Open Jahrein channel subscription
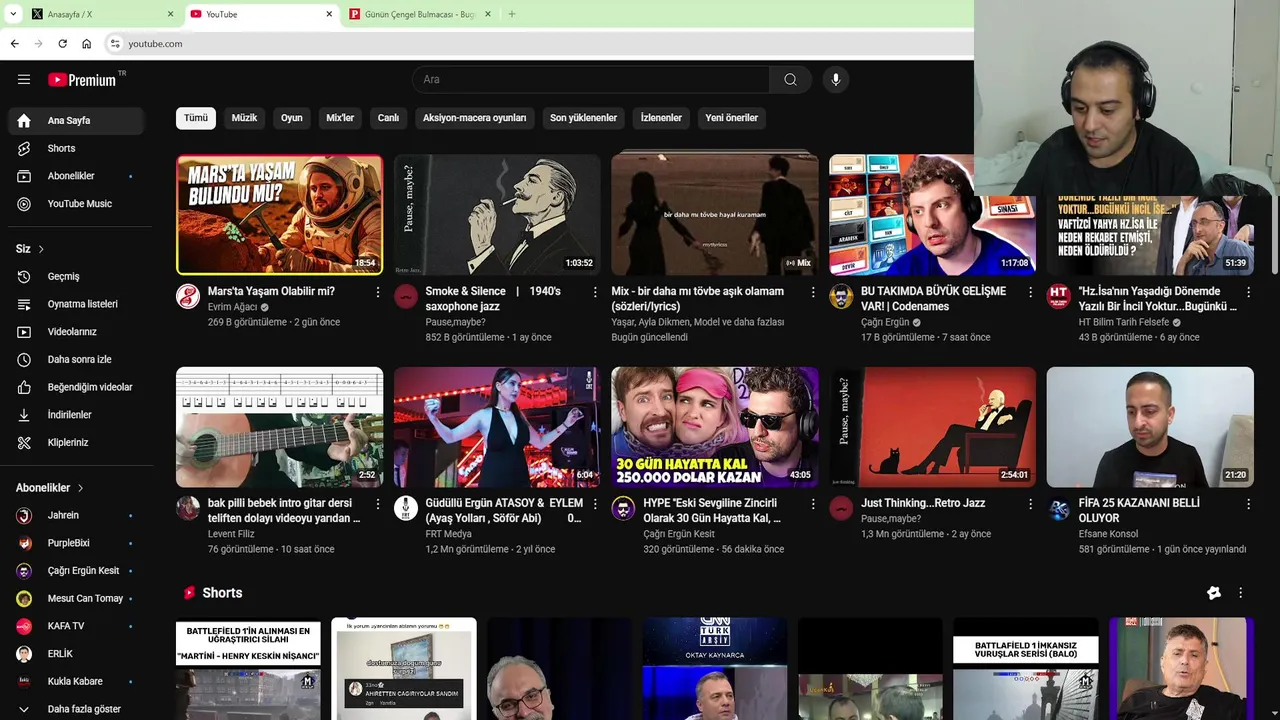The image size is (1280, 720). [x=76, y=515]
